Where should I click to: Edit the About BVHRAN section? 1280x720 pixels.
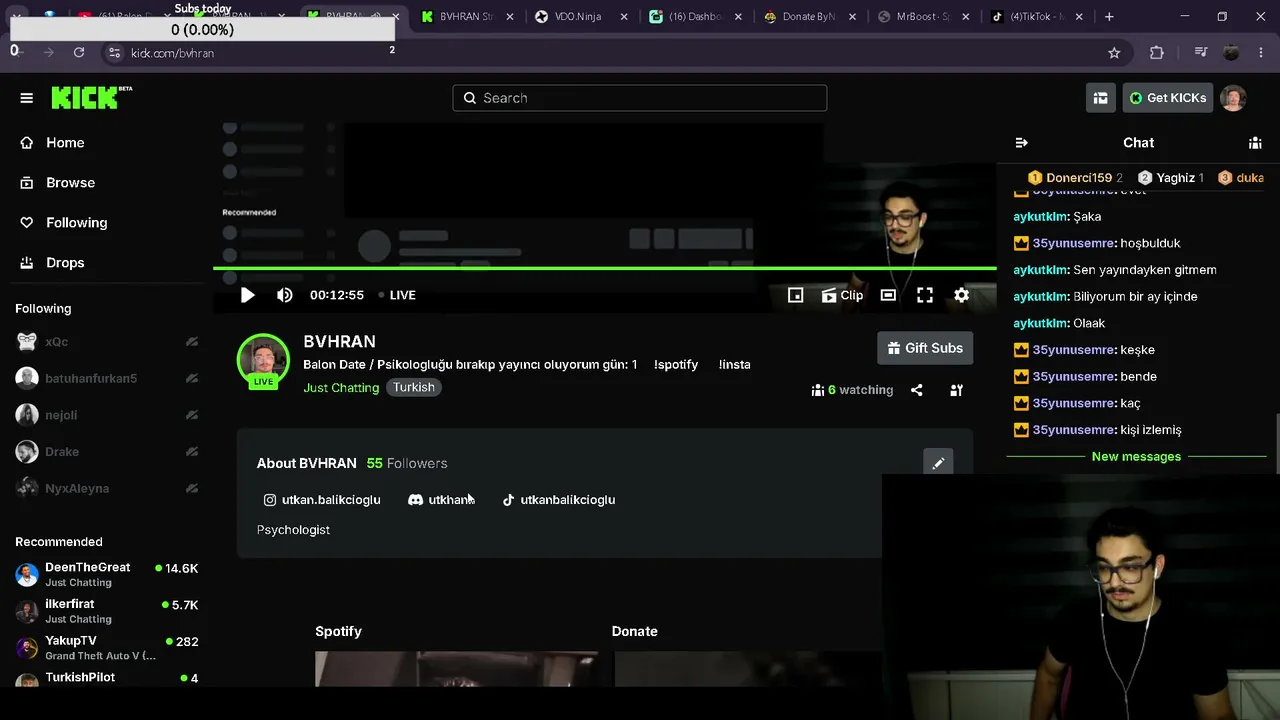point(938,463)
